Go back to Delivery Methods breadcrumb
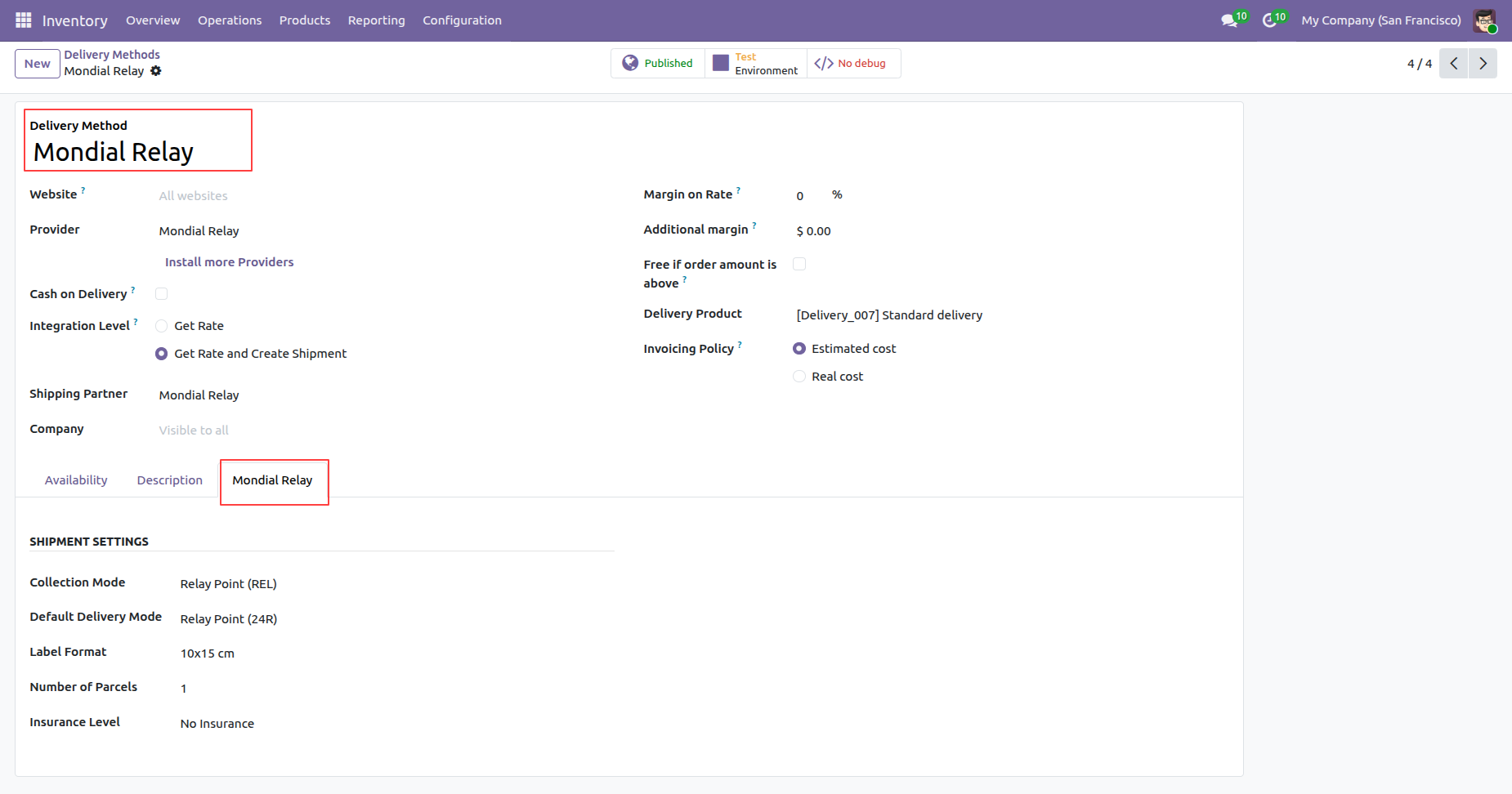The image size is (1512, 794). tap(112, 55)
